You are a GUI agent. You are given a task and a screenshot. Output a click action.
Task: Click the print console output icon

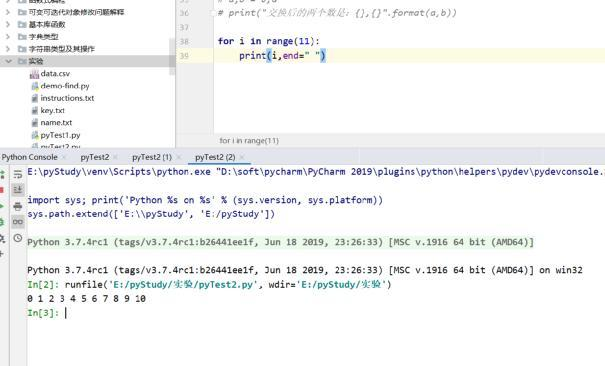(x=18, y=206)
